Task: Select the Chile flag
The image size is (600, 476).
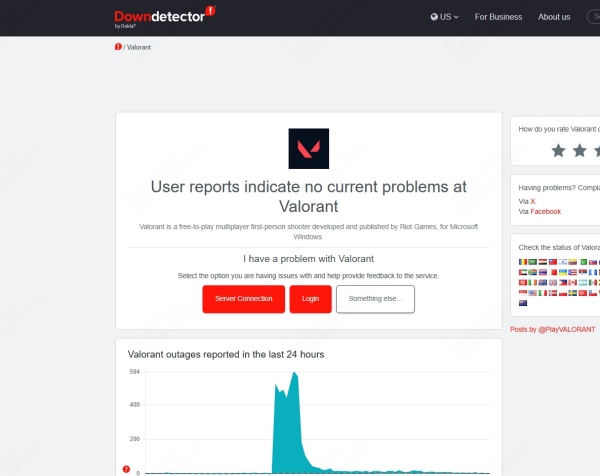Action: 593,293
